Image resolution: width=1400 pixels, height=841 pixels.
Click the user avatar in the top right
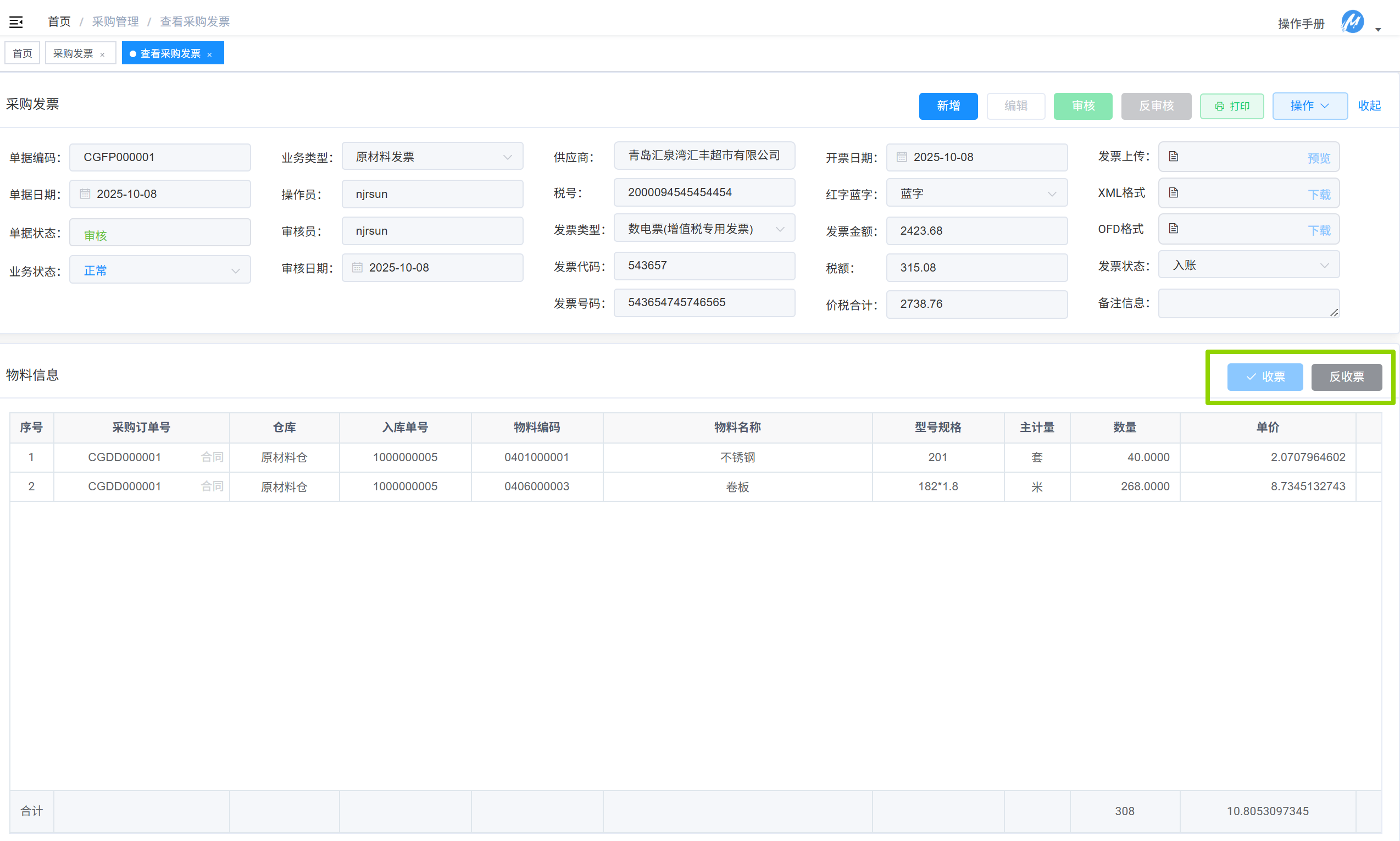pyautogui.click(x=1352, y=23)
